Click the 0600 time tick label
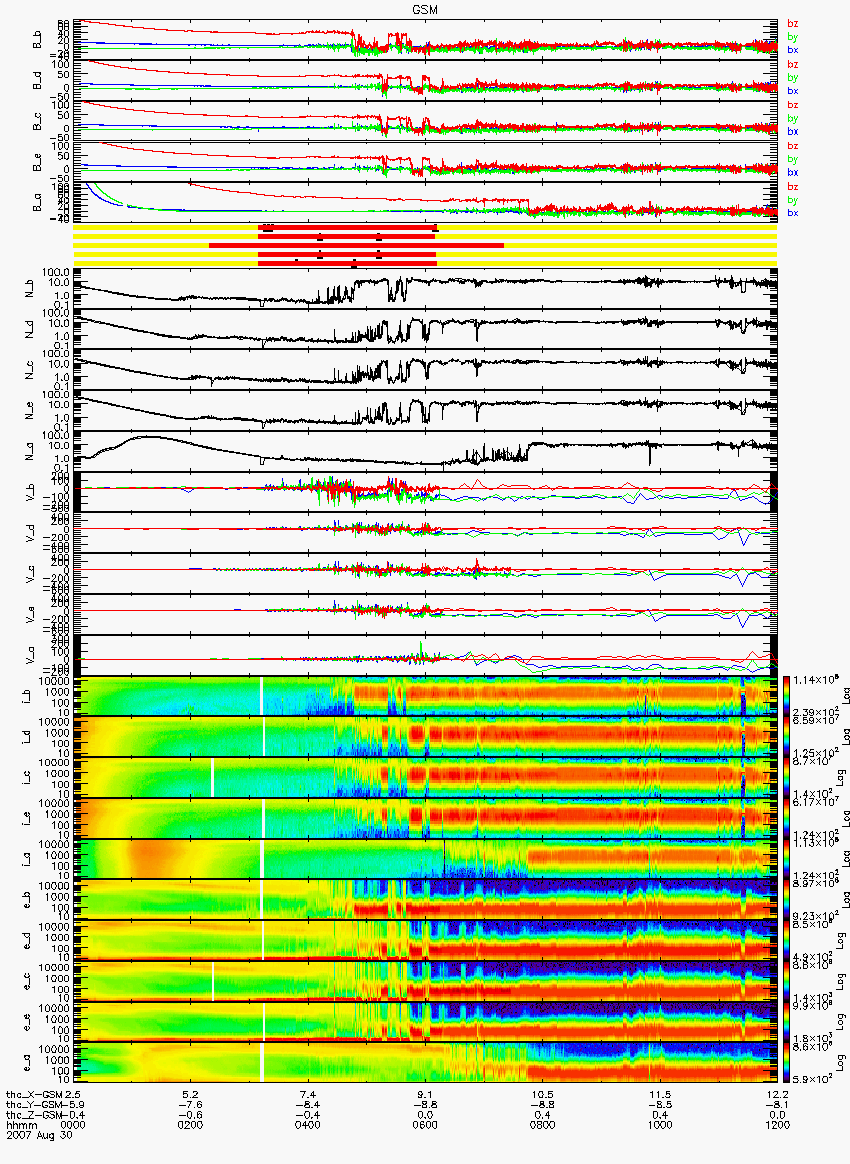 425,1125
